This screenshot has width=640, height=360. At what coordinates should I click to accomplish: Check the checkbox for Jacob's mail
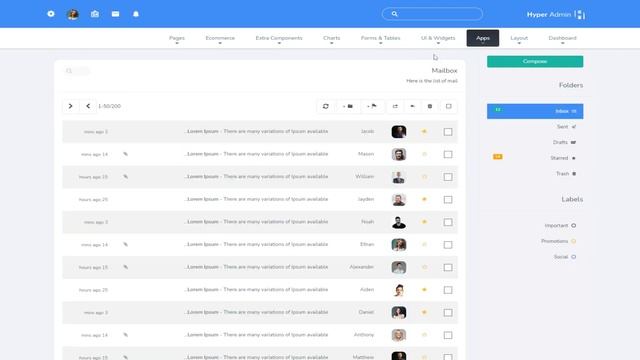tap(448, 132)
